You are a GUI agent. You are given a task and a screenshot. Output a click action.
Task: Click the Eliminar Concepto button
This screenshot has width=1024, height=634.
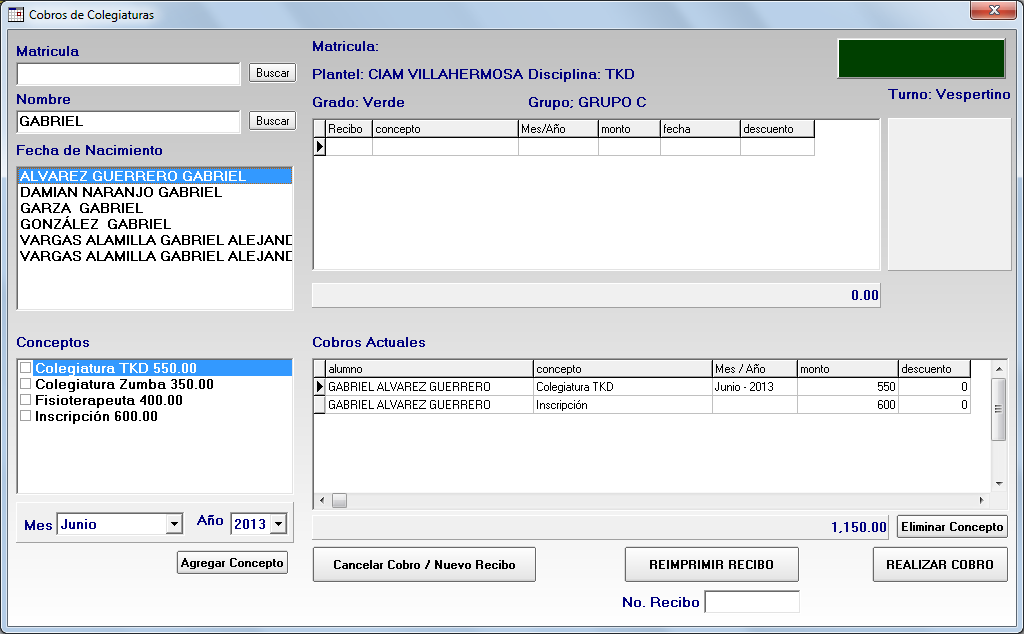click(x=952, y=527)
